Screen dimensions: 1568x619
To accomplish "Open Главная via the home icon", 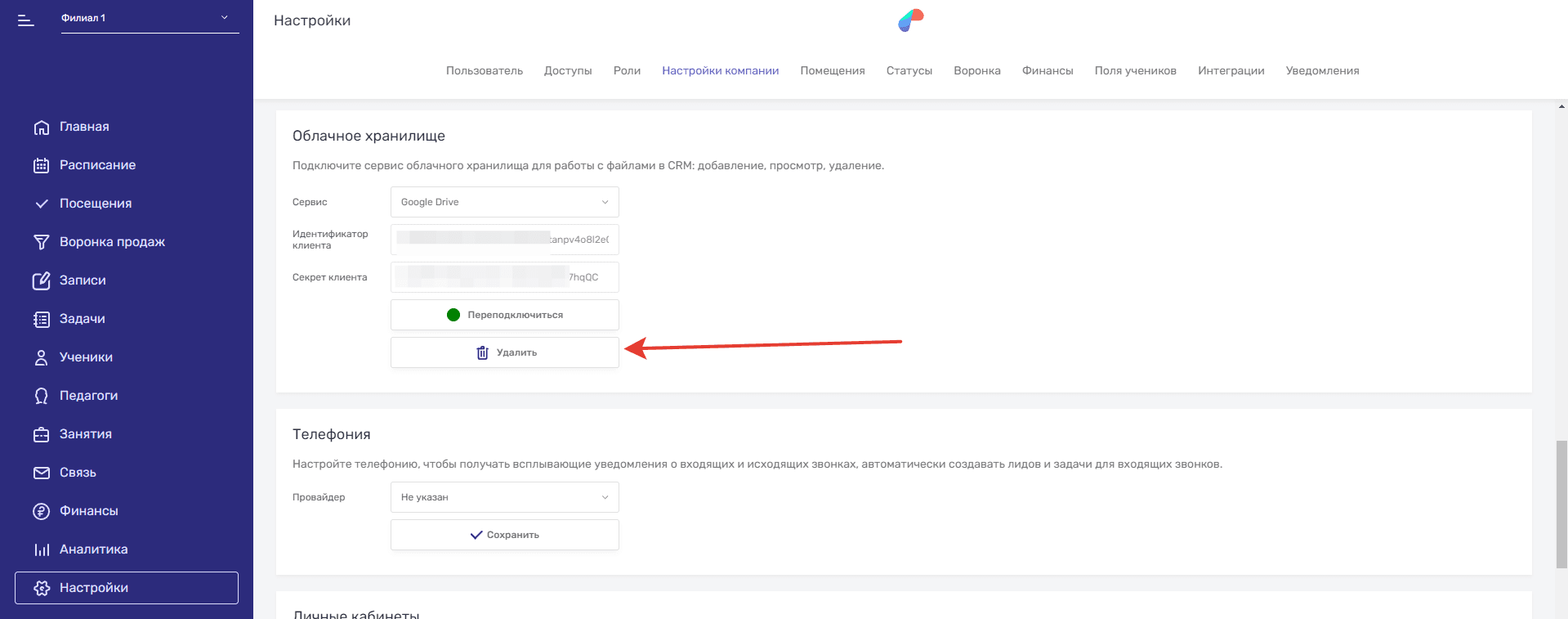I will click(x=42, y=128).
